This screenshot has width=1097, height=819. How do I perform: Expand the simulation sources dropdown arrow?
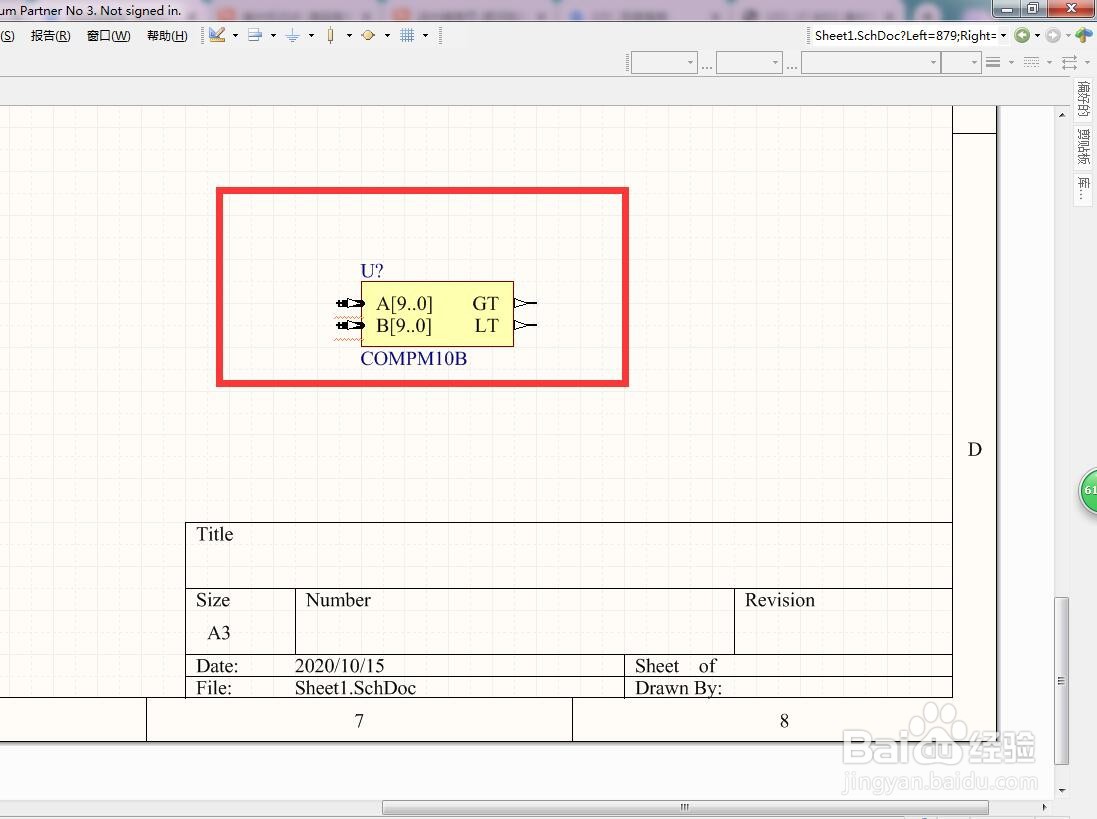(x=387, y=35)
